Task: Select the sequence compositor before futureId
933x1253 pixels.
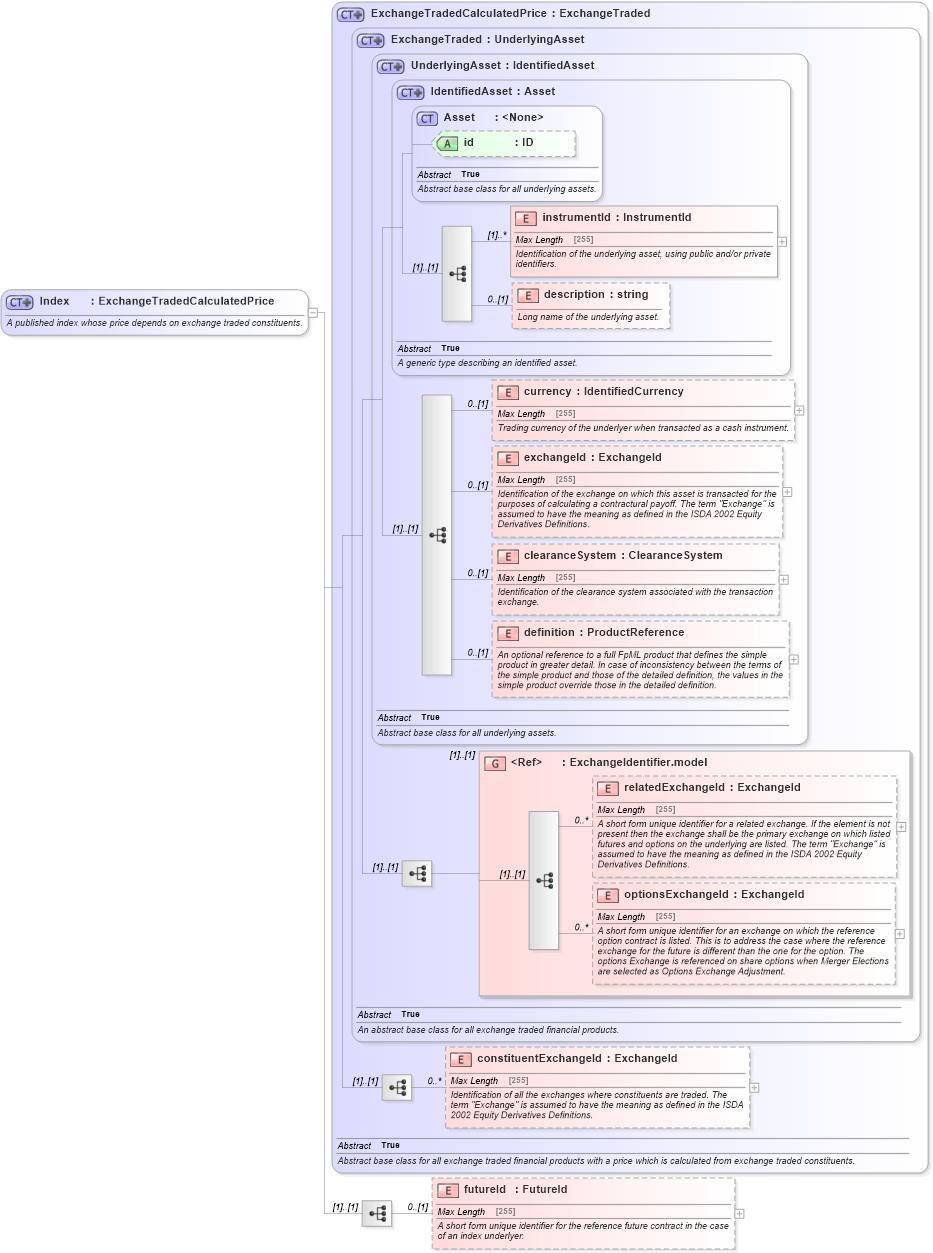Action: (377, 1214)
